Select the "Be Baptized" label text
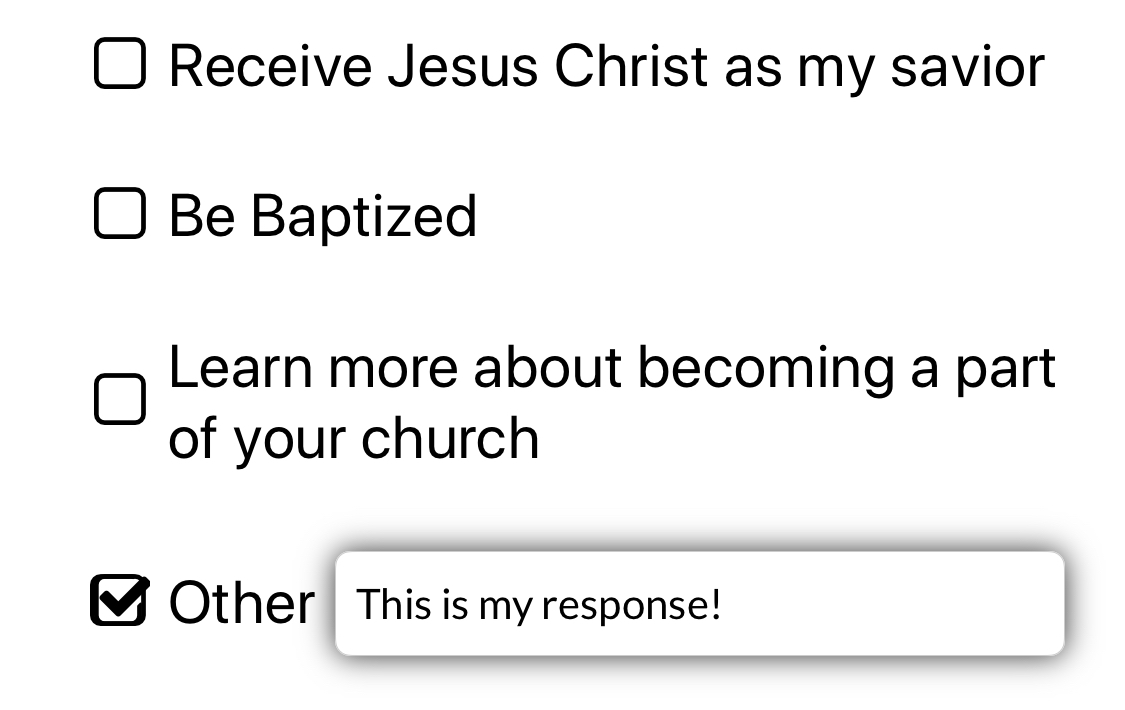 (x=322, y=215)
